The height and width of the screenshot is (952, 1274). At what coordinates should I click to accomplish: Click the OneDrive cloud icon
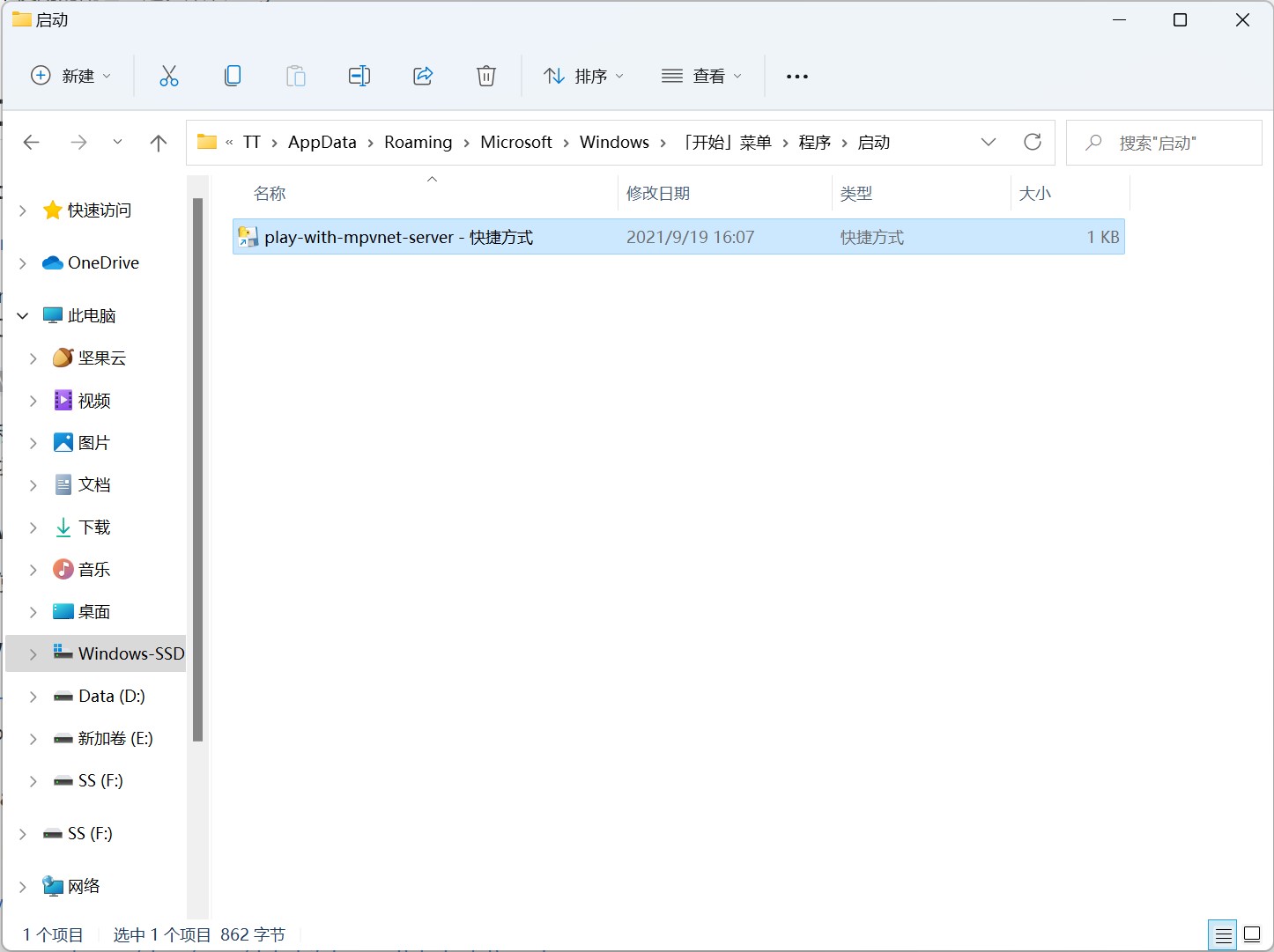coord(53,262)
